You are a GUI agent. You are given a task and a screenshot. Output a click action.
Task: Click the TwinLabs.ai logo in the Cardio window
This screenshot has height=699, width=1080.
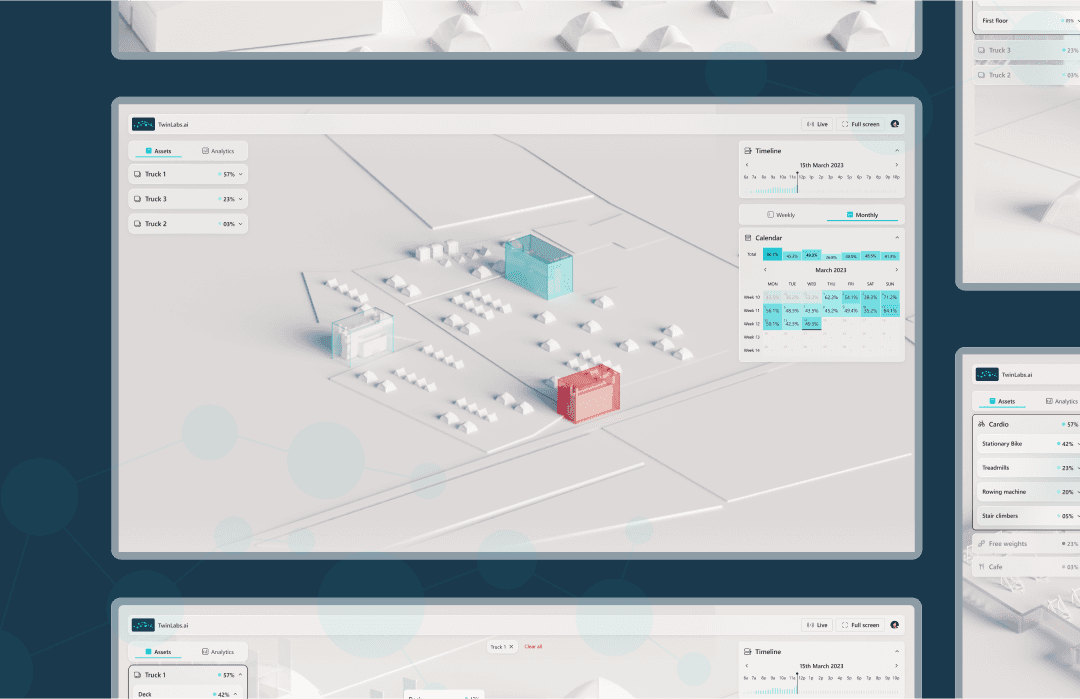coord(987,374)
